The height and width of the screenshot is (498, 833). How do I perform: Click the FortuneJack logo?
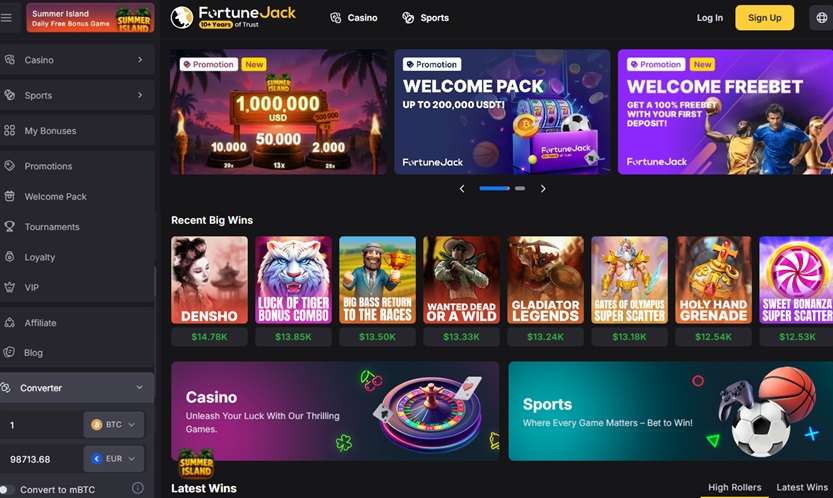(233, 18)
